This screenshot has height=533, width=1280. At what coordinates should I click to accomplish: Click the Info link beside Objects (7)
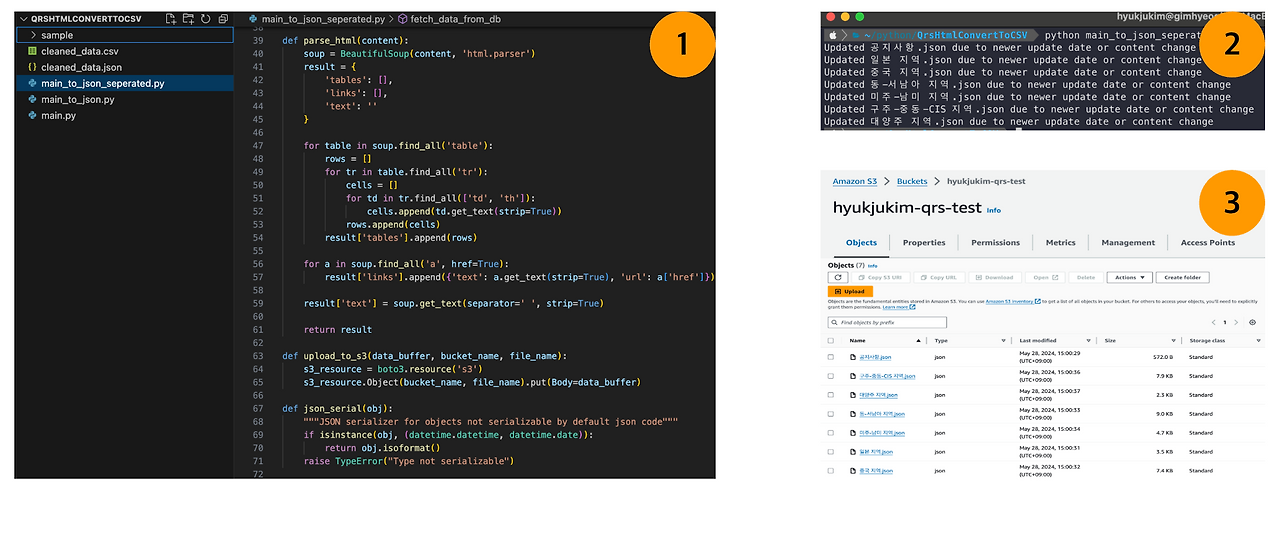872,266
